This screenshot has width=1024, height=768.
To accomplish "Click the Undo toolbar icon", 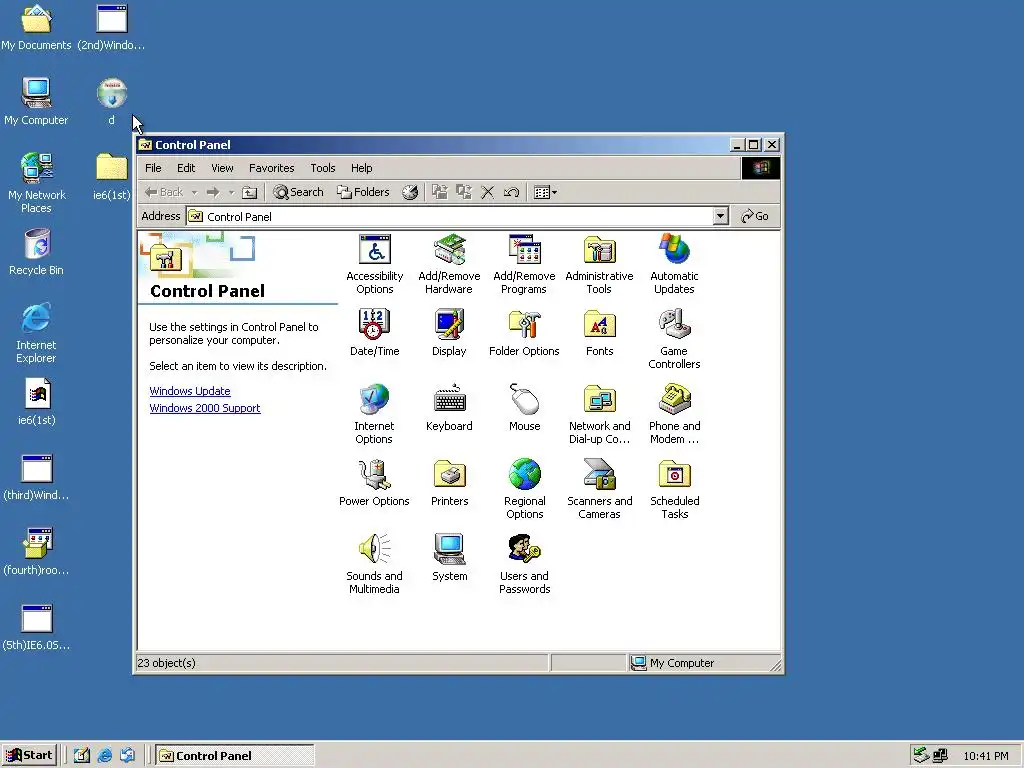I will pos(511,192).
